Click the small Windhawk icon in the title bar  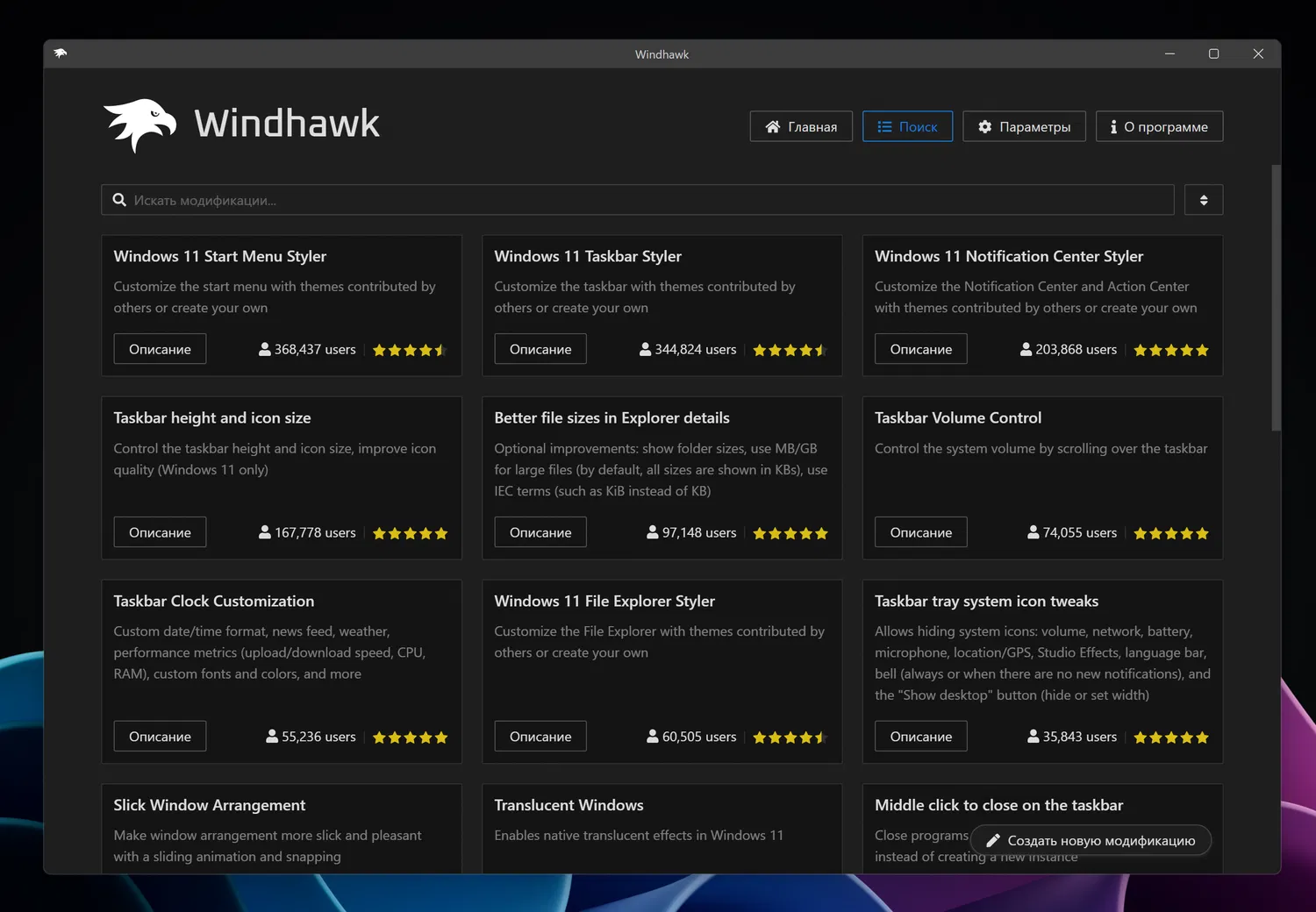pos(61,53)
